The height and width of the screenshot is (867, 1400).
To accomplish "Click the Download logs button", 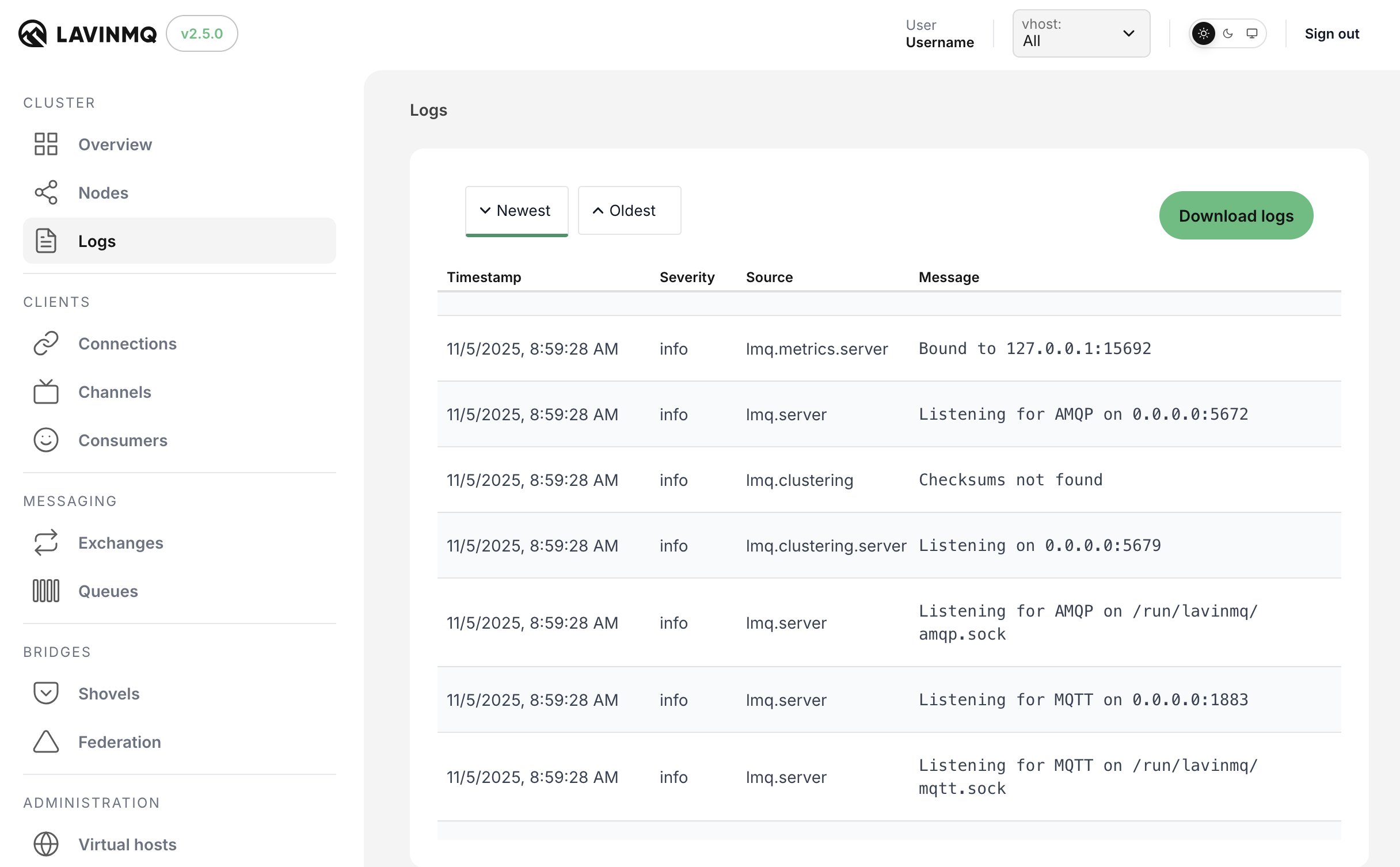I will pyautogui.click(x=1235, y=215).
